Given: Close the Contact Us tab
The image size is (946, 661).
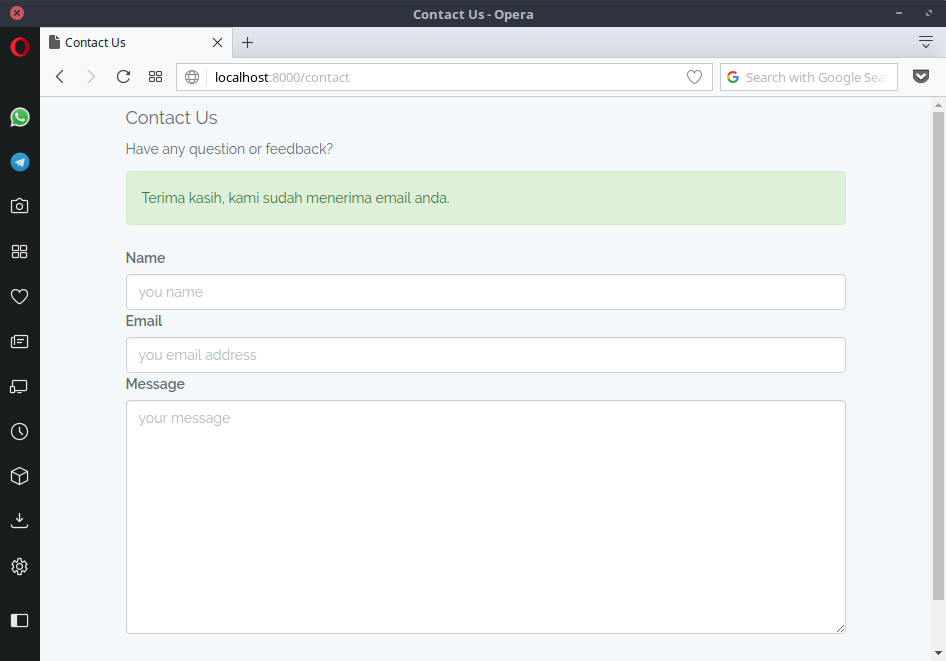Looking at the screenshot, I should (217, 43).
